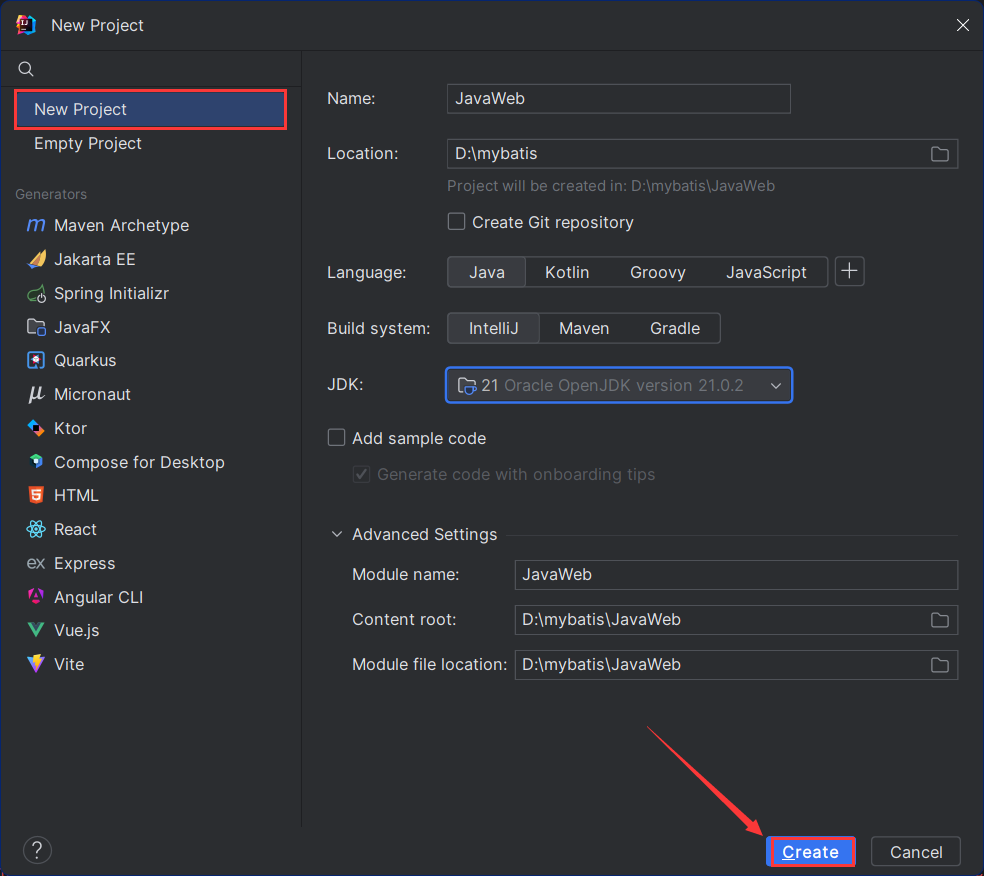Cancel the New Project dialog
984x876 pixels.
915,852
